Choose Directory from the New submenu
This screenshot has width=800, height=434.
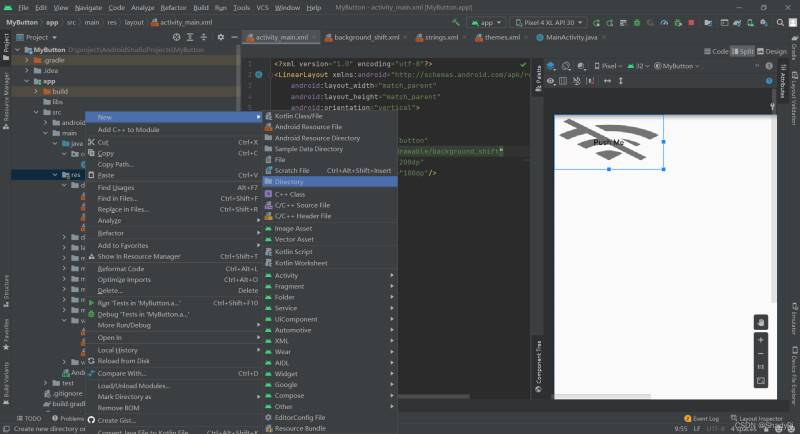point(289,182)
